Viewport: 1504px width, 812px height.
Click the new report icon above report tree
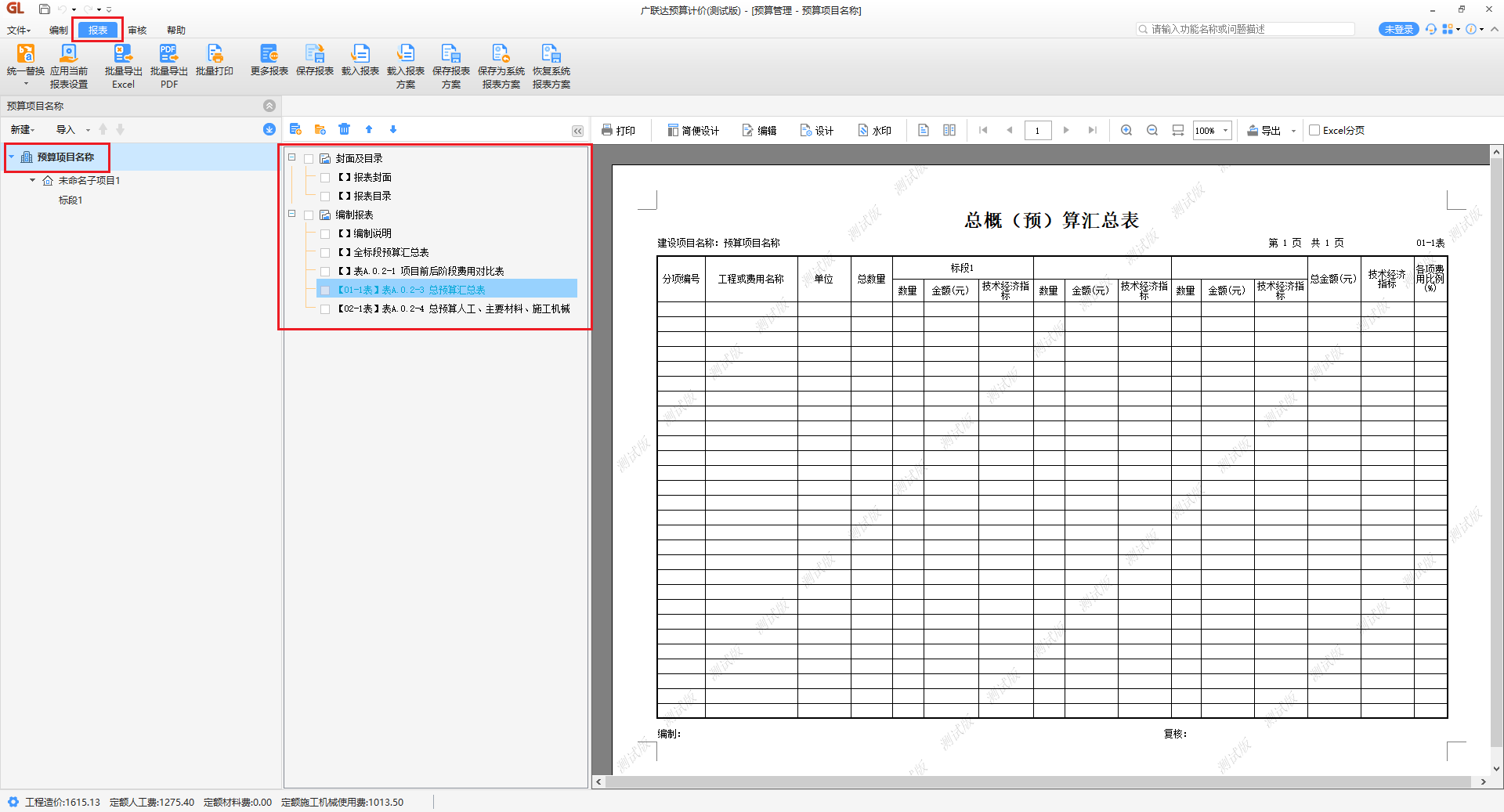295,129
